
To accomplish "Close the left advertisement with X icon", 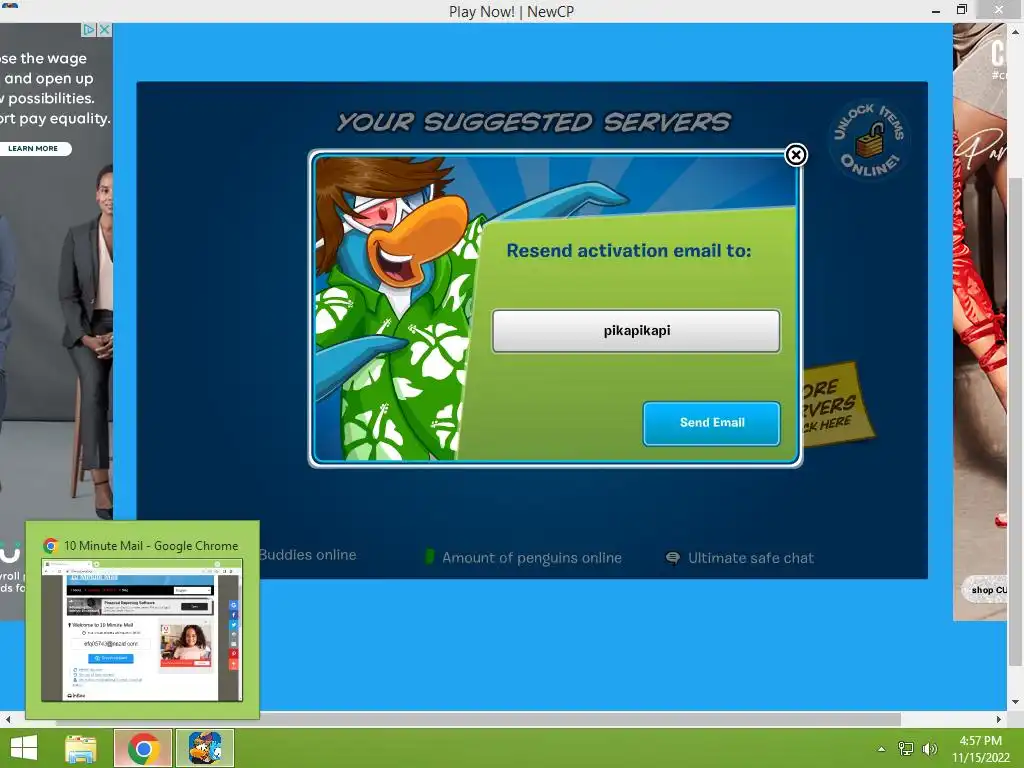I will (x=104, y=29).
